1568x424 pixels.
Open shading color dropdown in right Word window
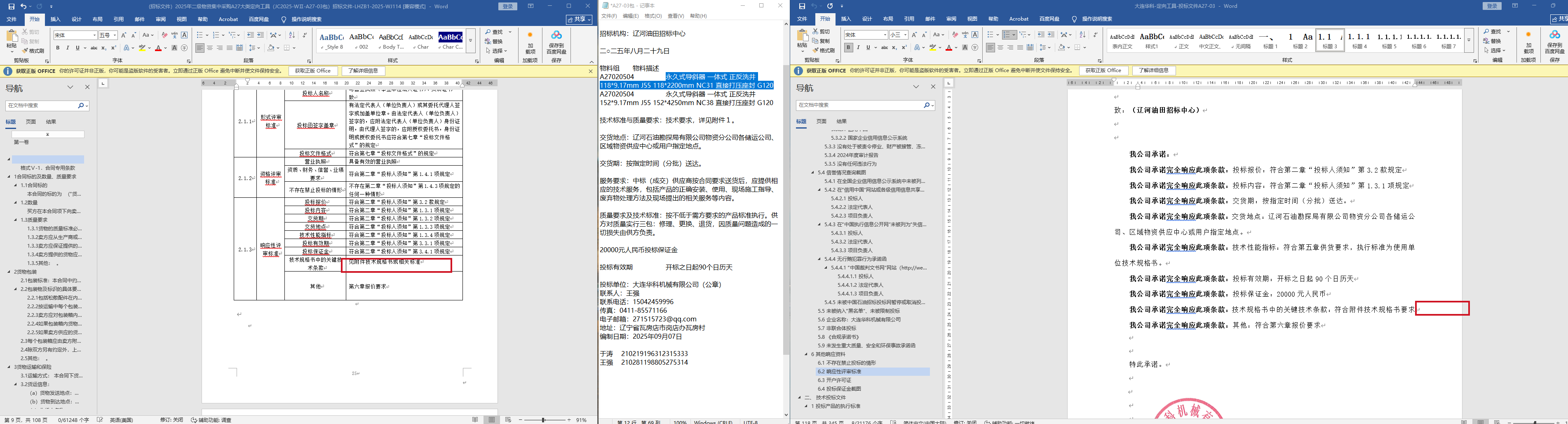click(1068, 47)
